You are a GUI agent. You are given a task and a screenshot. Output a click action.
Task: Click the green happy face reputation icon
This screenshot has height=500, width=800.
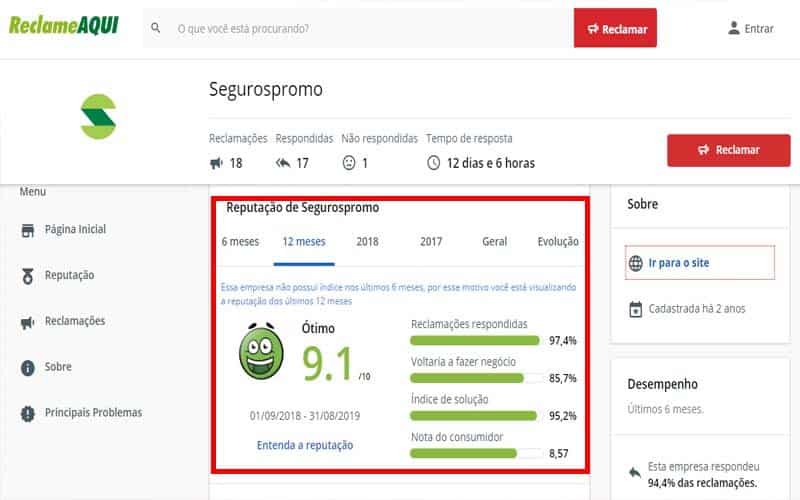[261, 352]
